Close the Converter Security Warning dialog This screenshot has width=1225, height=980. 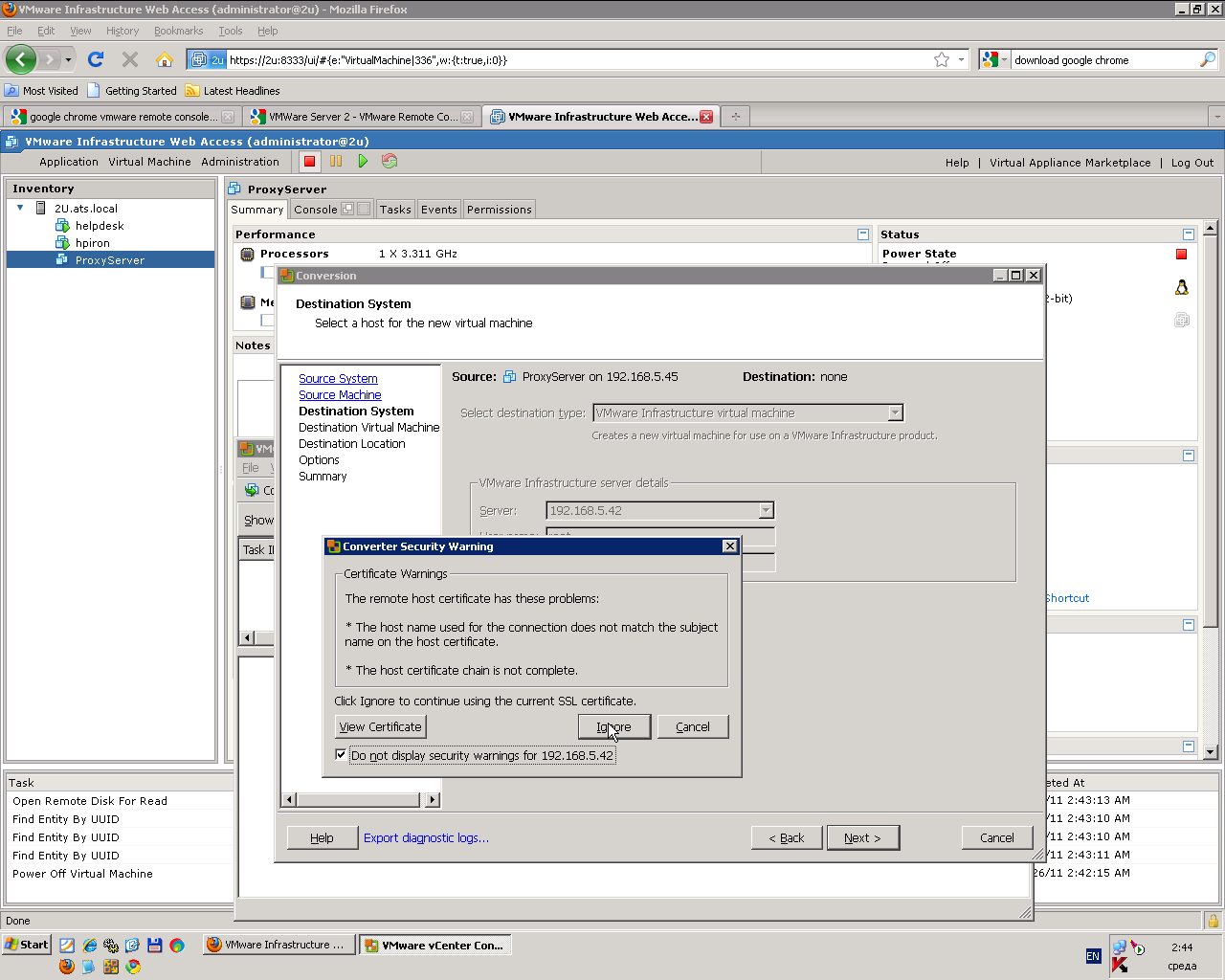point(730,546)
